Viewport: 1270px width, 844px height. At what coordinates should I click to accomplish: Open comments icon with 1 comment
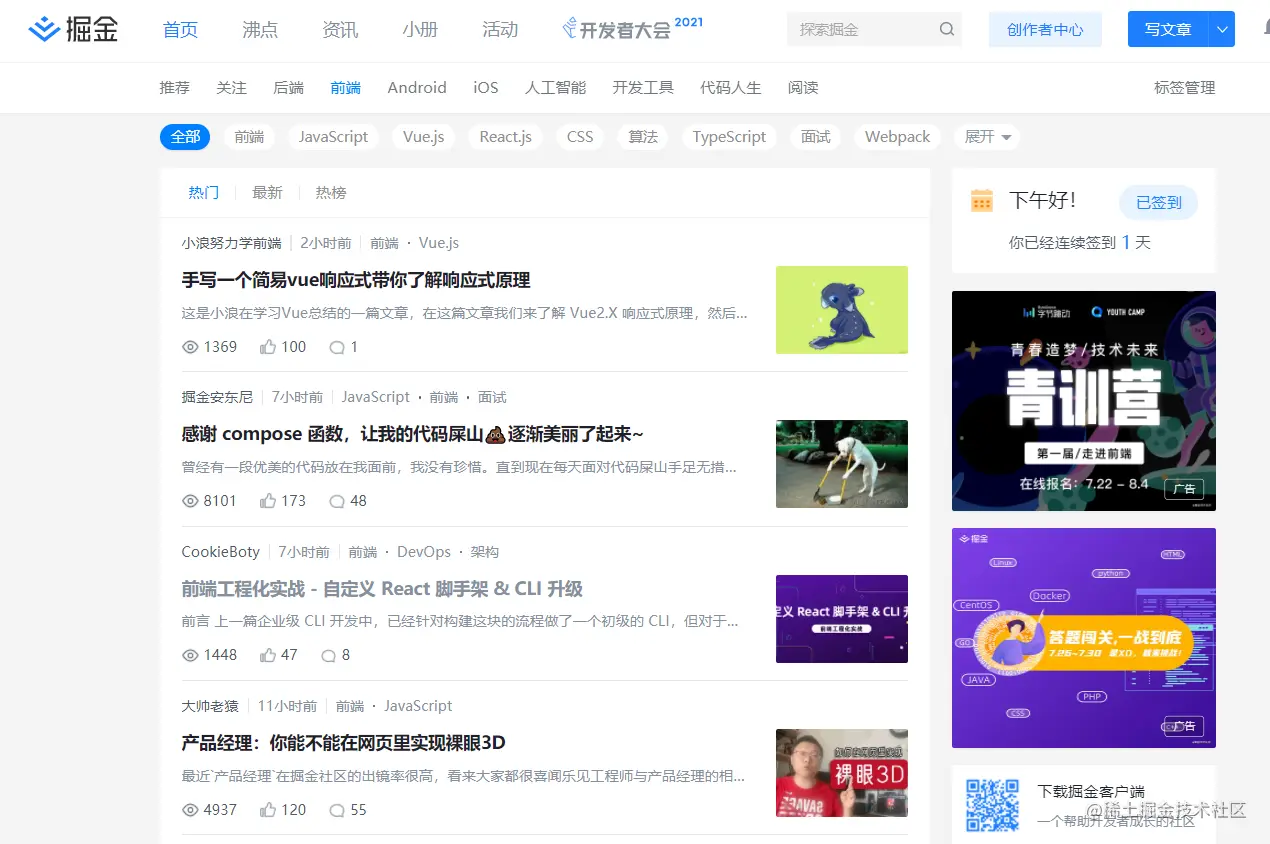[337, 347]
